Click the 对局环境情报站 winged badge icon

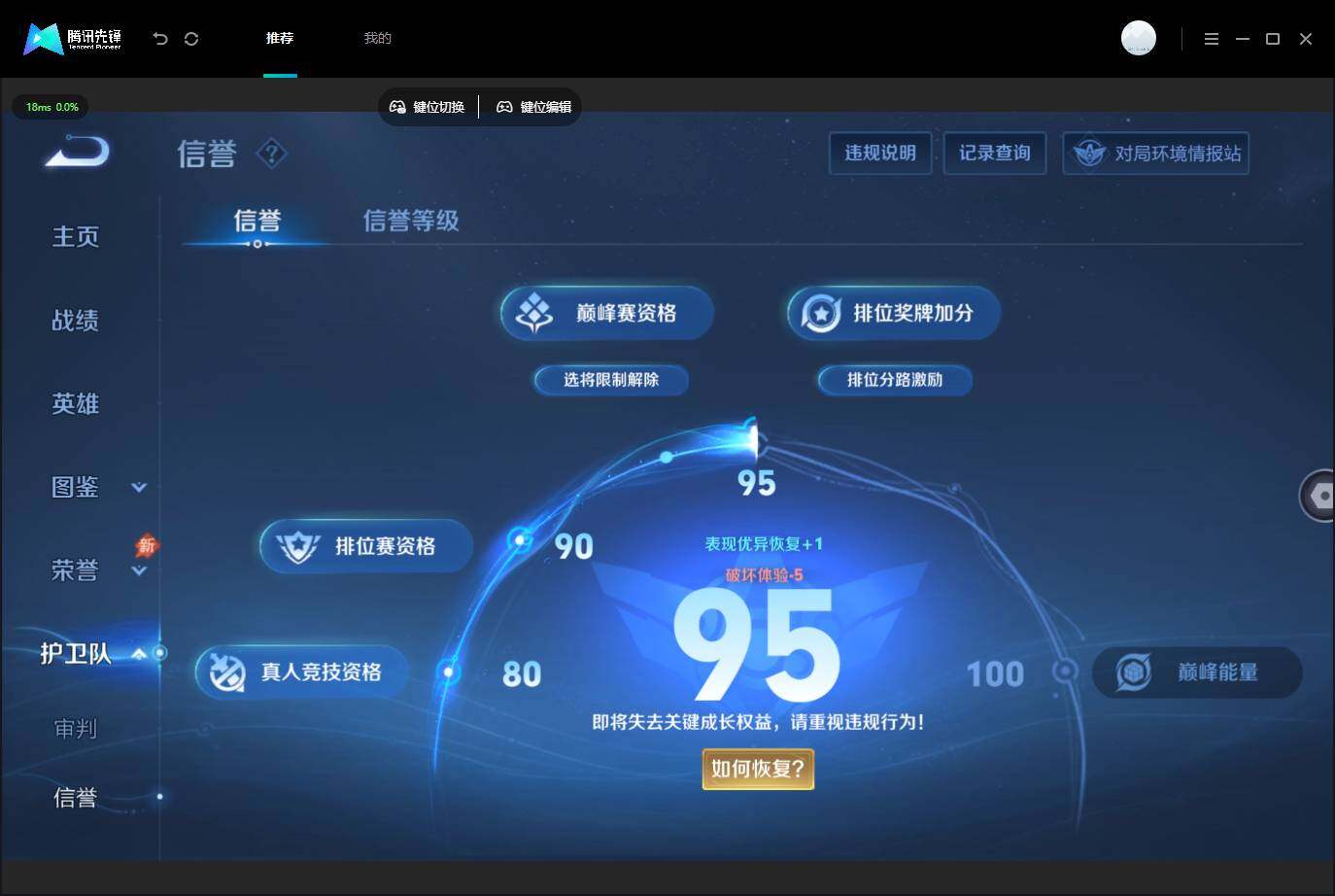tap(1090, 153)
